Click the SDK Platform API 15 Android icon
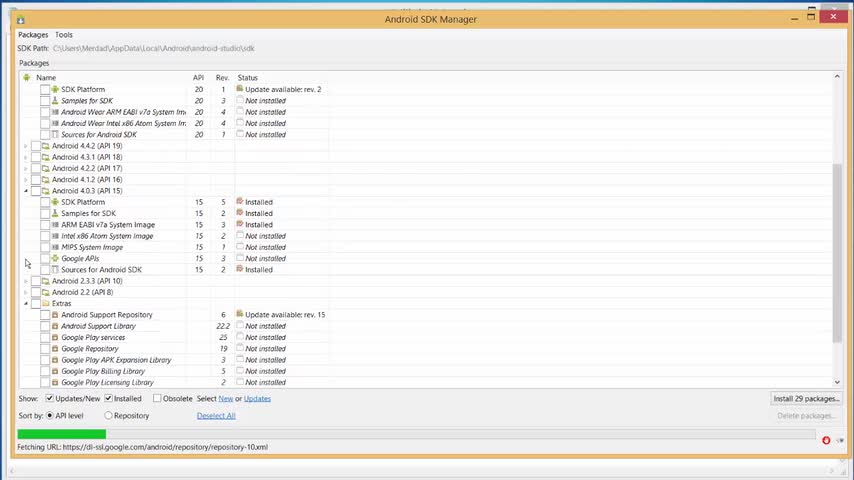This screenshot has width=854, height=480. click(x=55, y=202)
